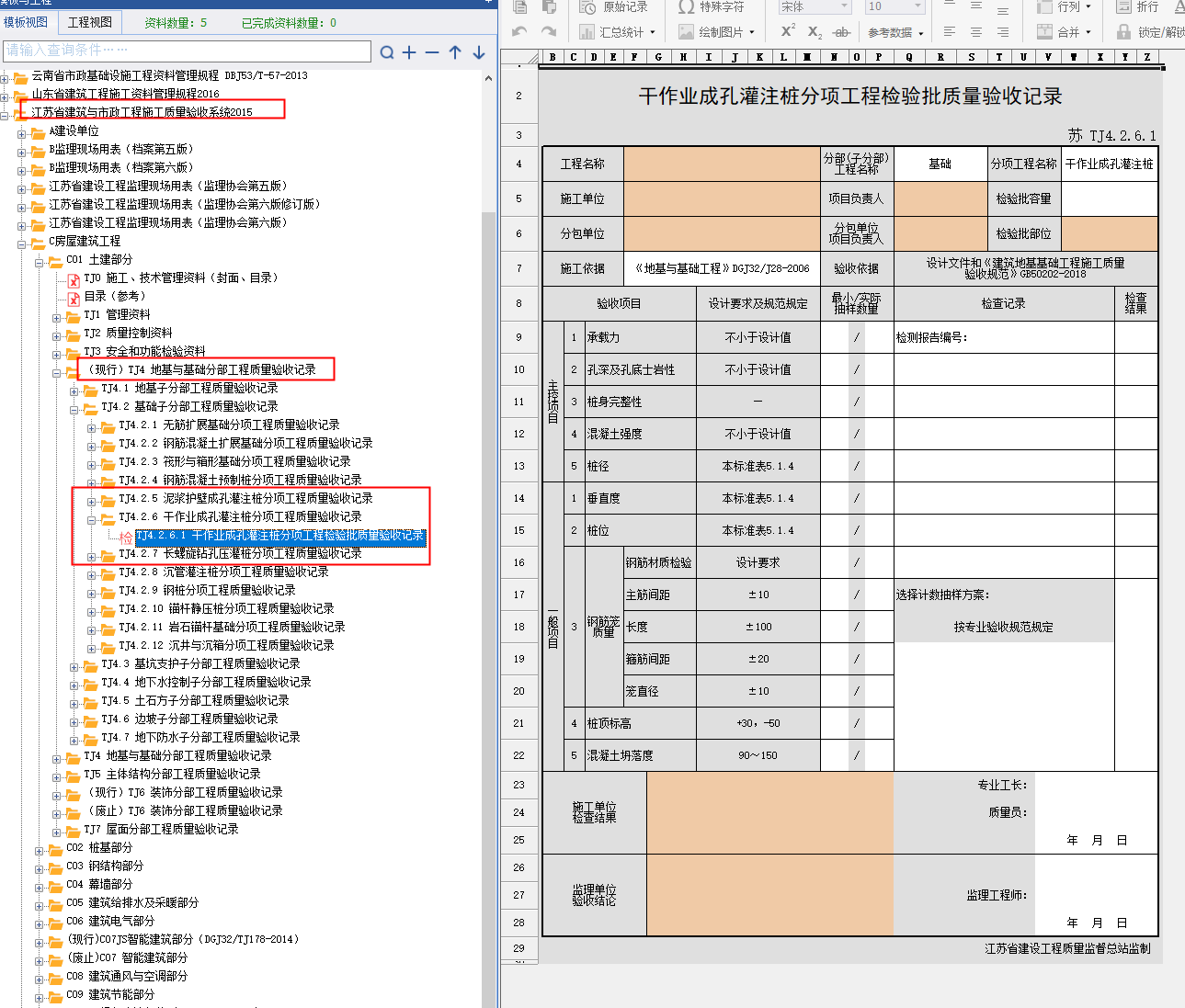Select TJ4.2.6.1 干作业成孔灌注桩检验批质量验收记录

(280, 535)
